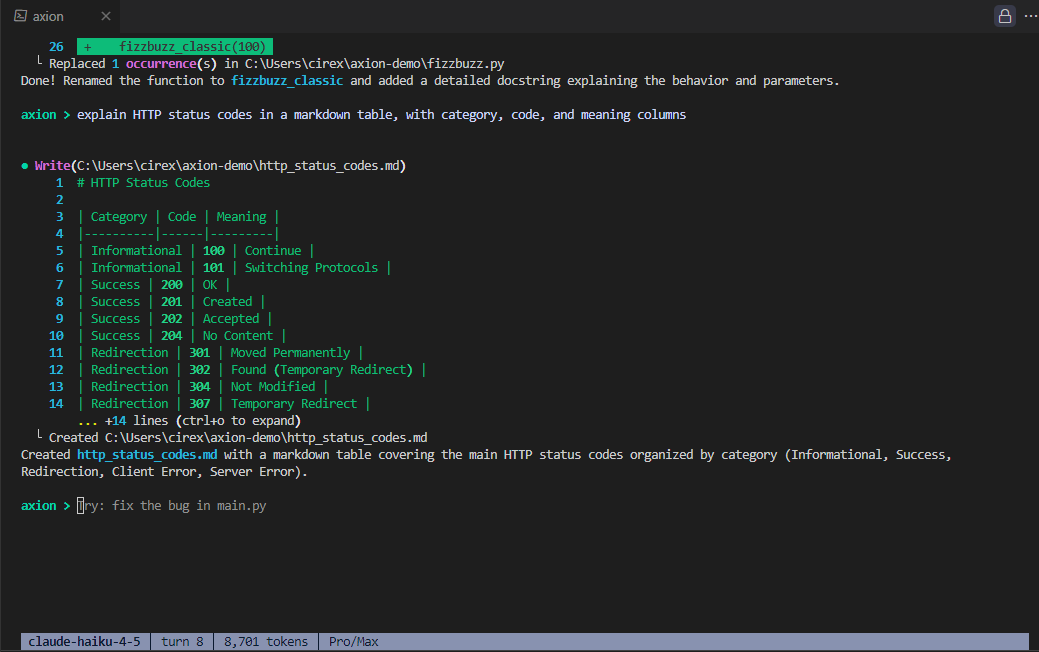Image resolution: width=1039 pixels, height=652 pixels.
Task: Click the highlighted '+ fizzbuzz_classic(100)' diff line
Action: click(175, 46)
